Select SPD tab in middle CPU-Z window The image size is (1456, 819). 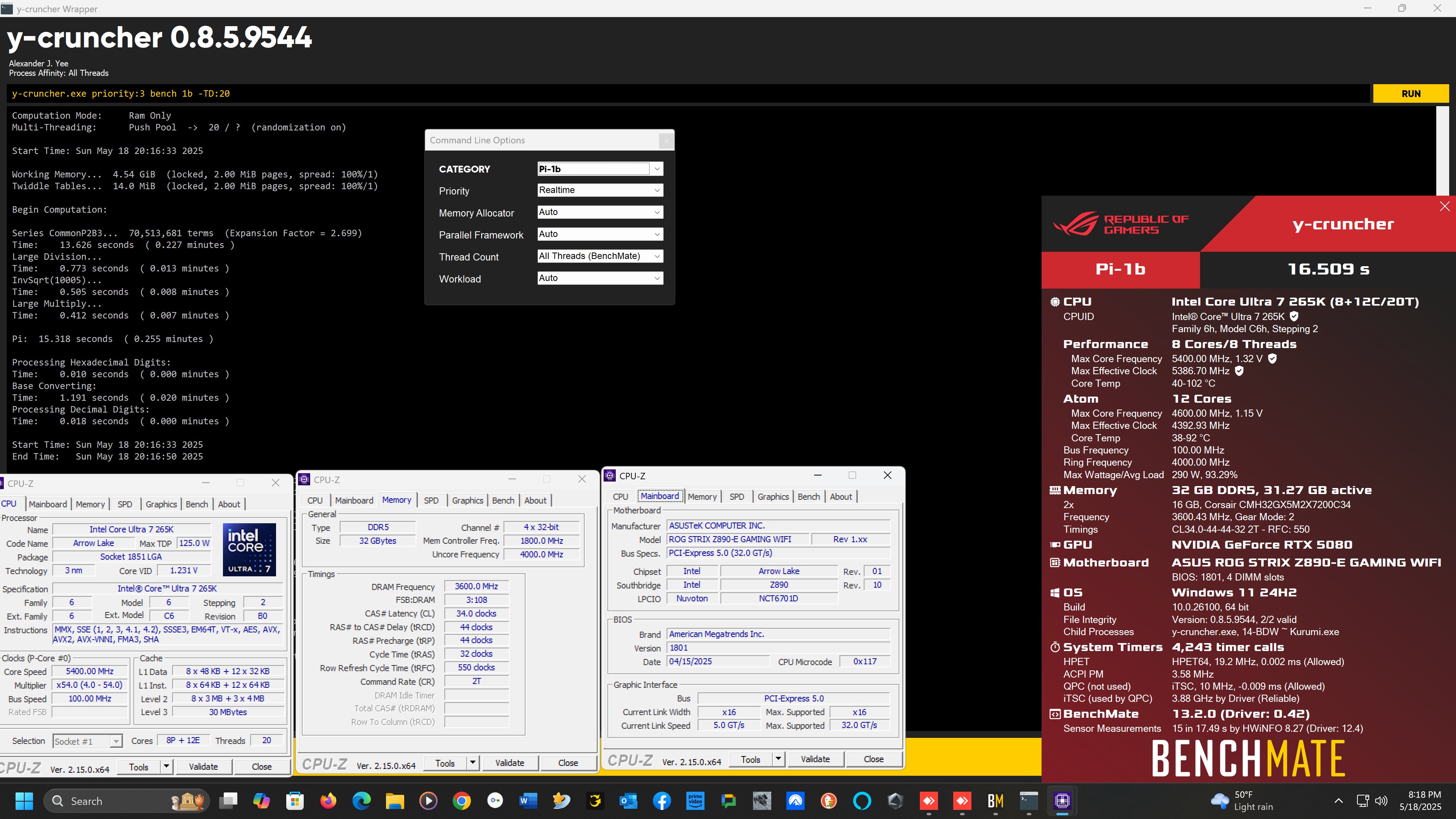tap(431, 500)
